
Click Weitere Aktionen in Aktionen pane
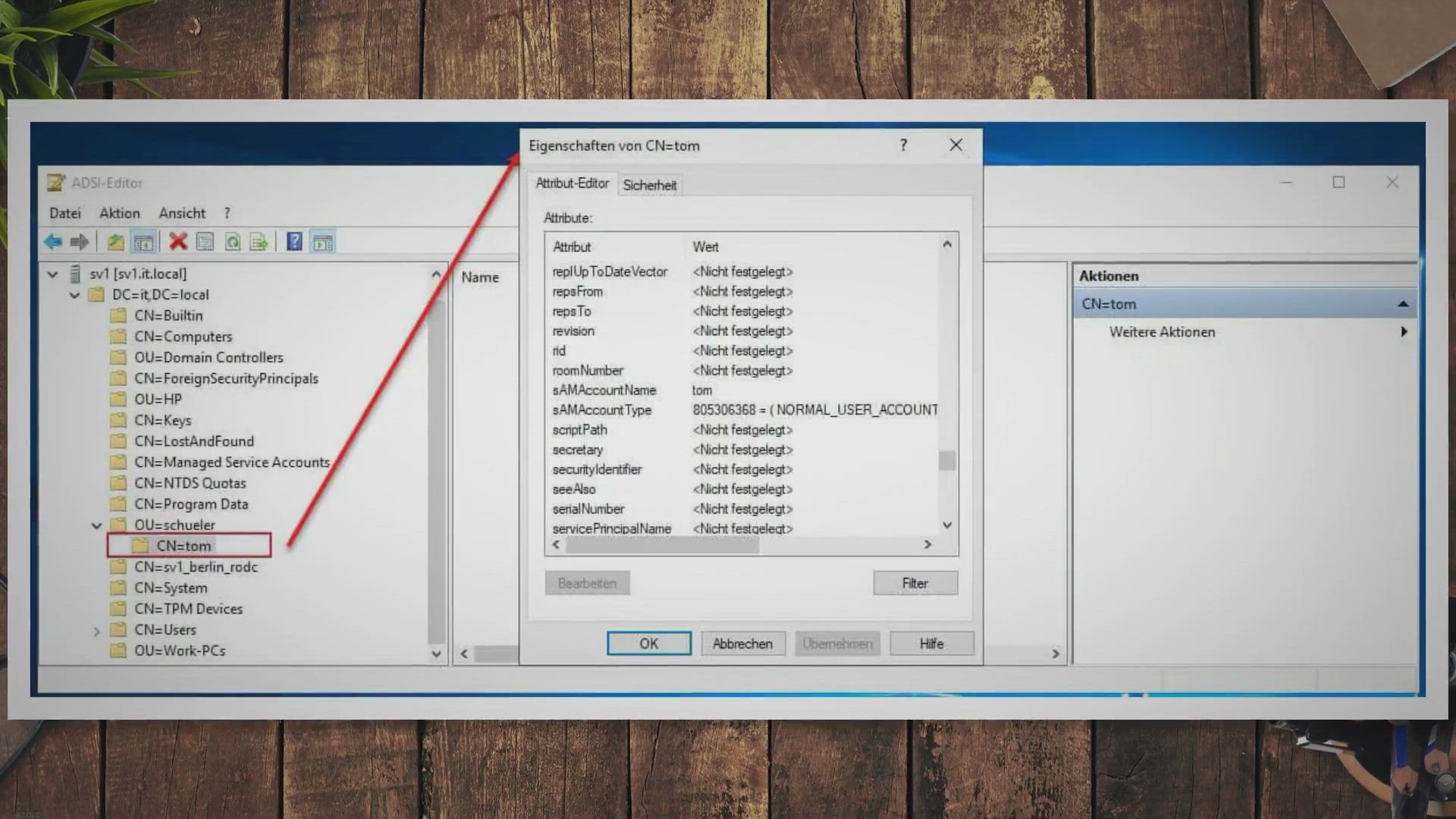tap(1162, 332)
